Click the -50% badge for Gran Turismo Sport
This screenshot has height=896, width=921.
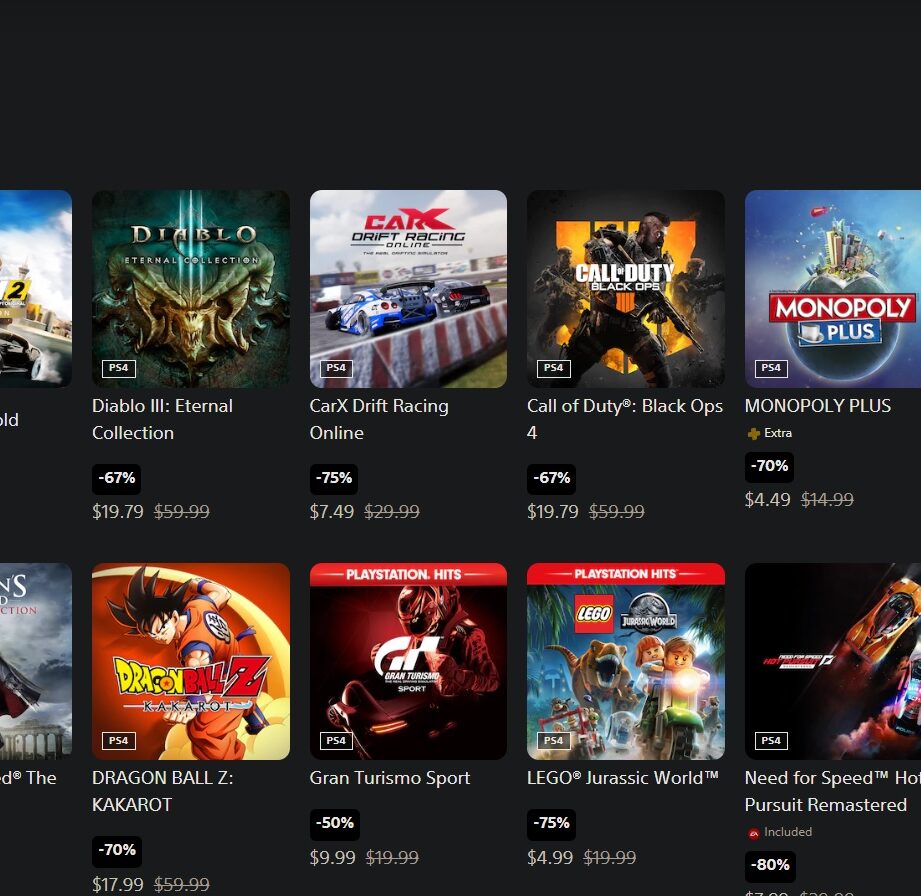(334, 823)
